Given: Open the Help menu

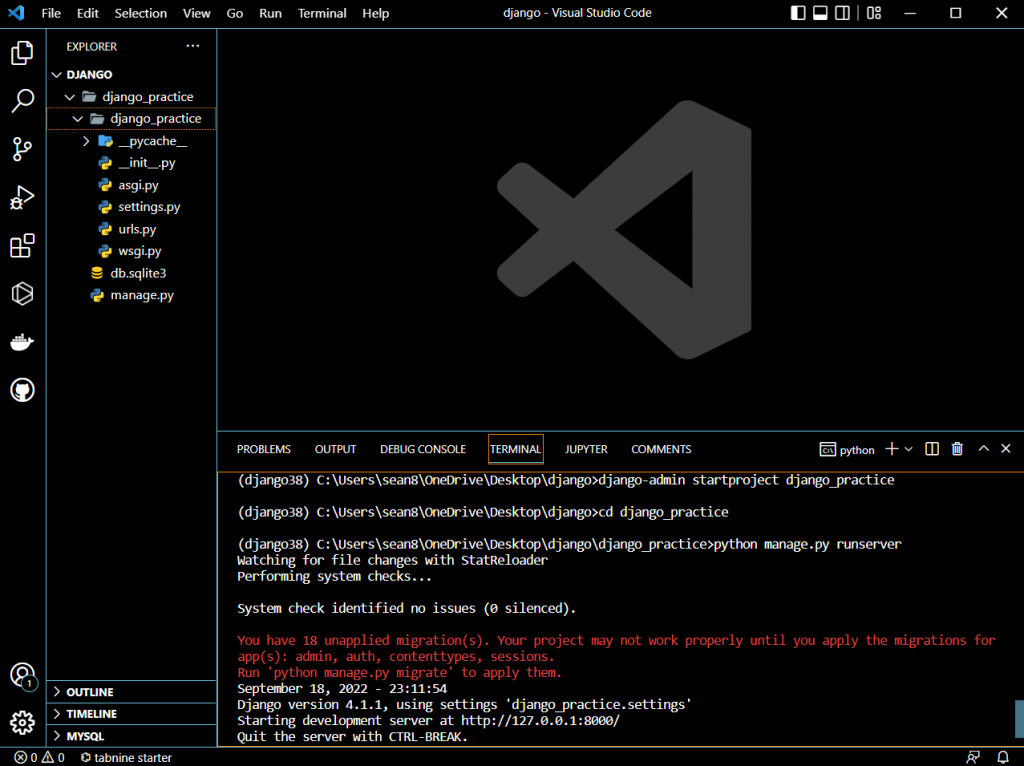Looking at the screenshot, I should (x=376, y=13).
